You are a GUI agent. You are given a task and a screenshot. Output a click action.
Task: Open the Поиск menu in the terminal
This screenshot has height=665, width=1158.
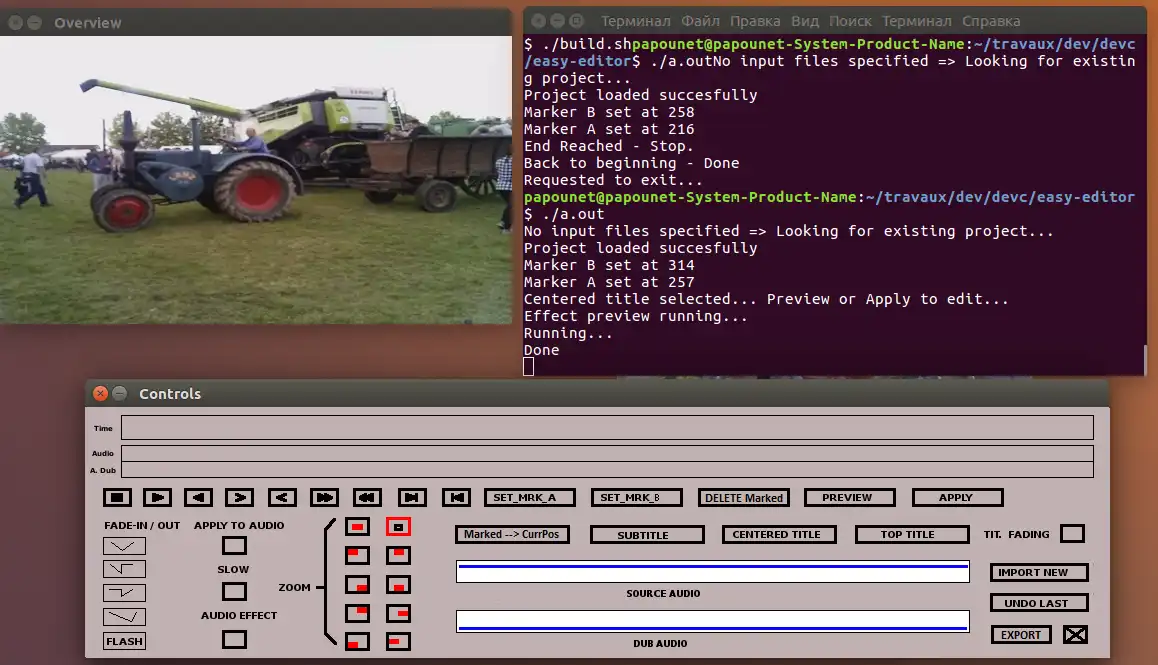click(850, 21)
